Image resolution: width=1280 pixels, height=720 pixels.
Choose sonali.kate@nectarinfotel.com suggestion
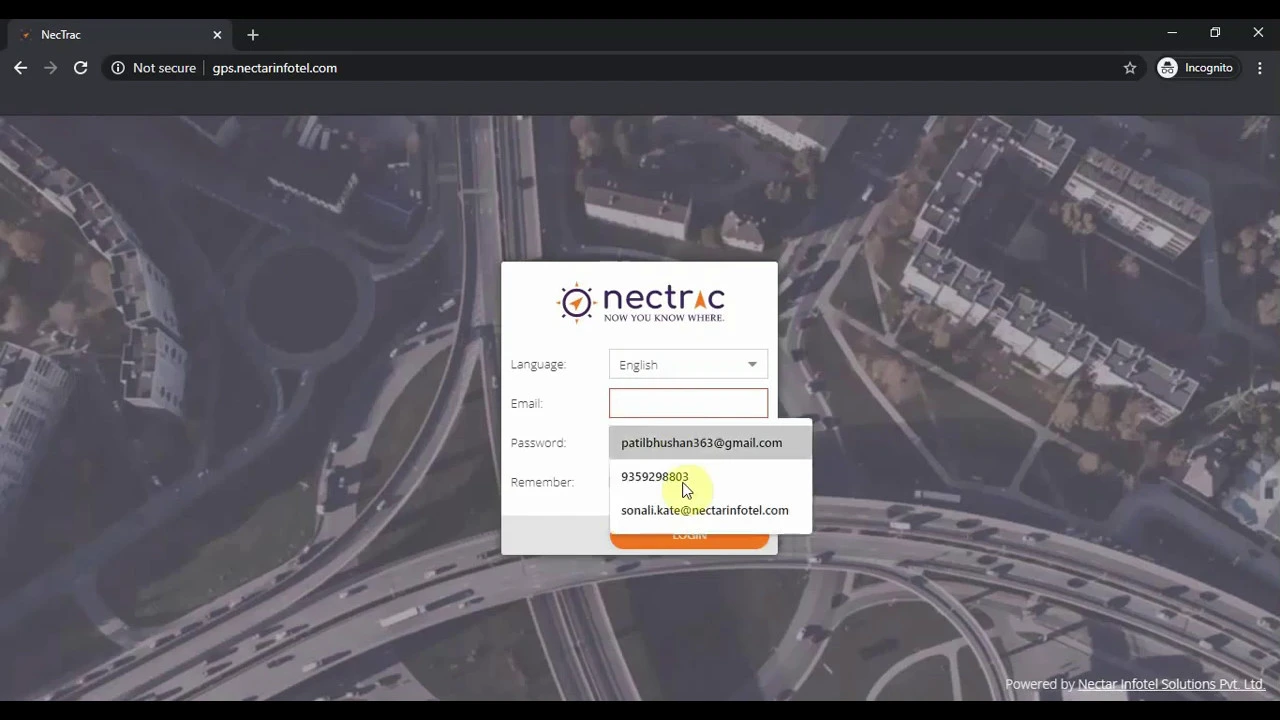(x=710, y=510)
